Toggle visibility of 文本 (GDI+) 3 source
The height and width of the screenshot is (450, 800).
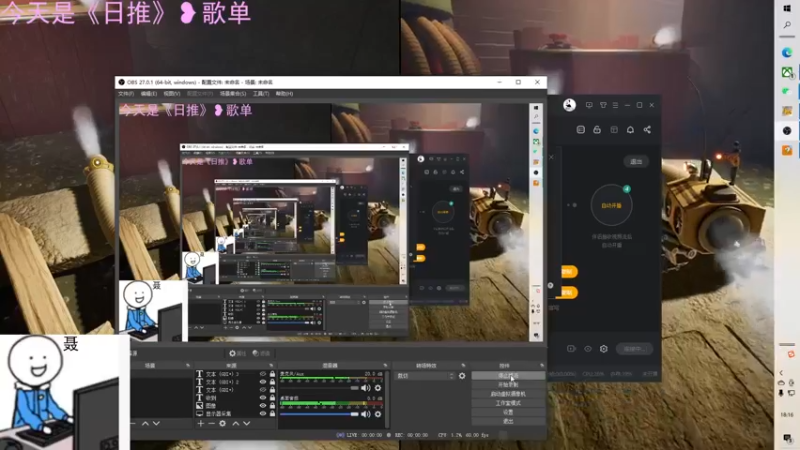[263, 374]
